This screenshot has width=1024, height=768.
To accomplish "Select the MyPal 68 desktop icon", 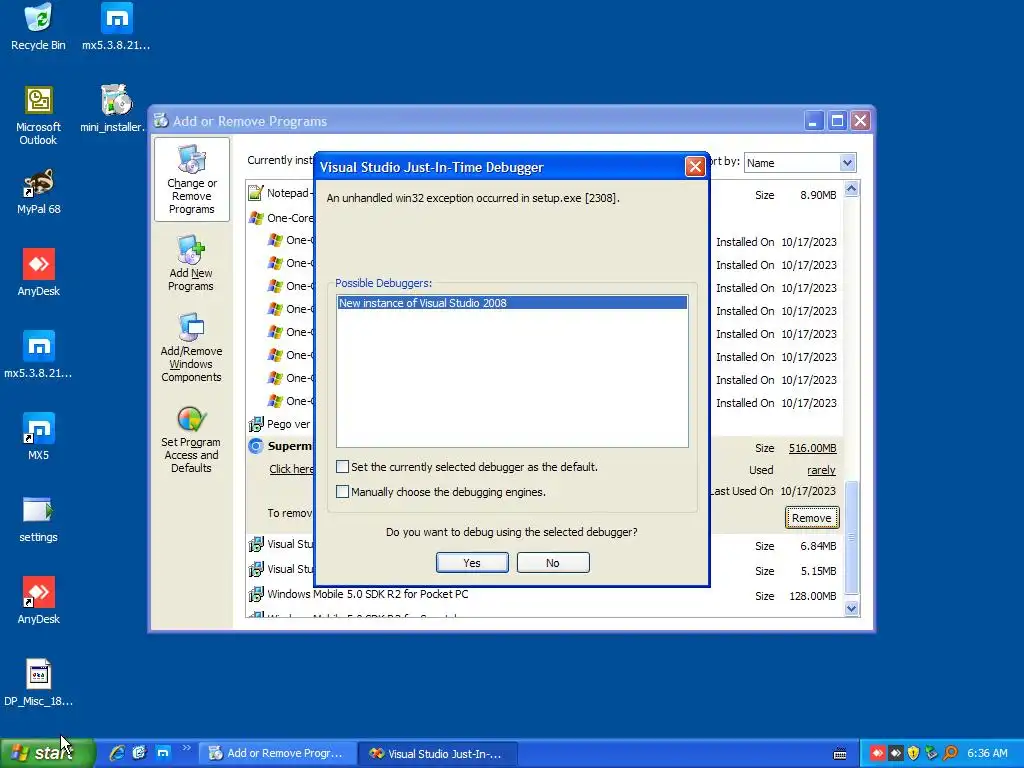I will click(38, 192).
